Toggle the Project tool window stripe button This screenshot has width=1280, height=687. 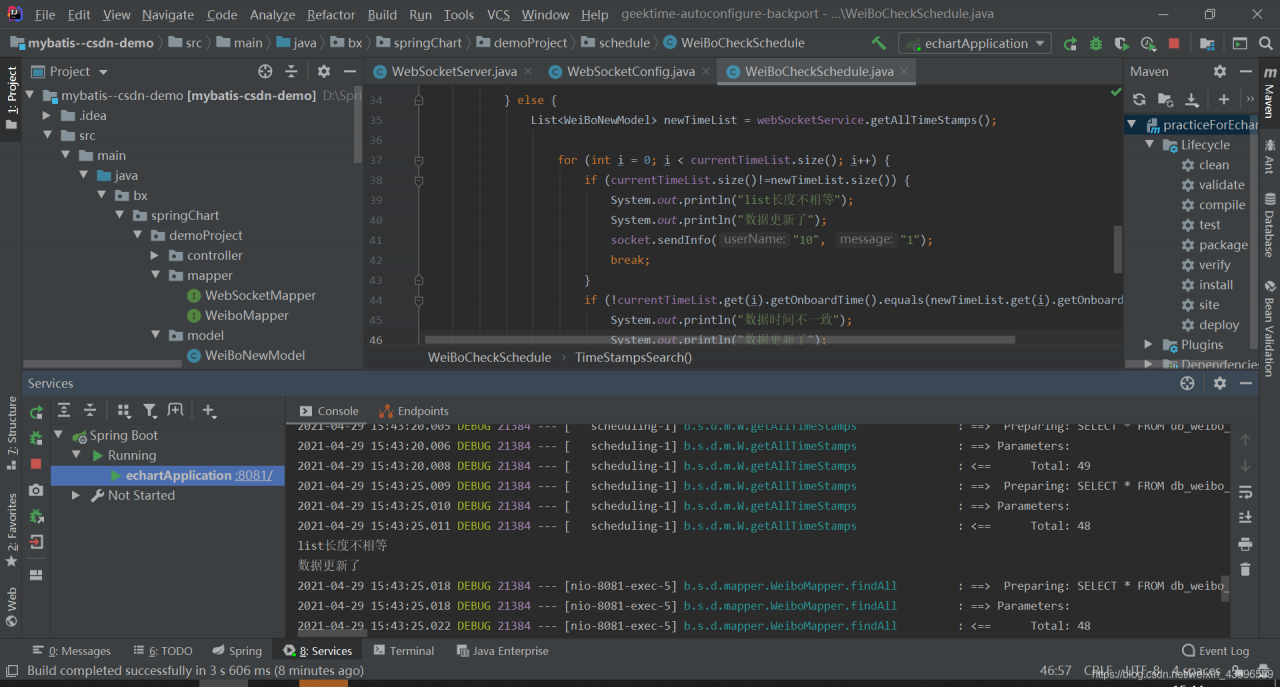pyautogui.click(x=11, y=98)
